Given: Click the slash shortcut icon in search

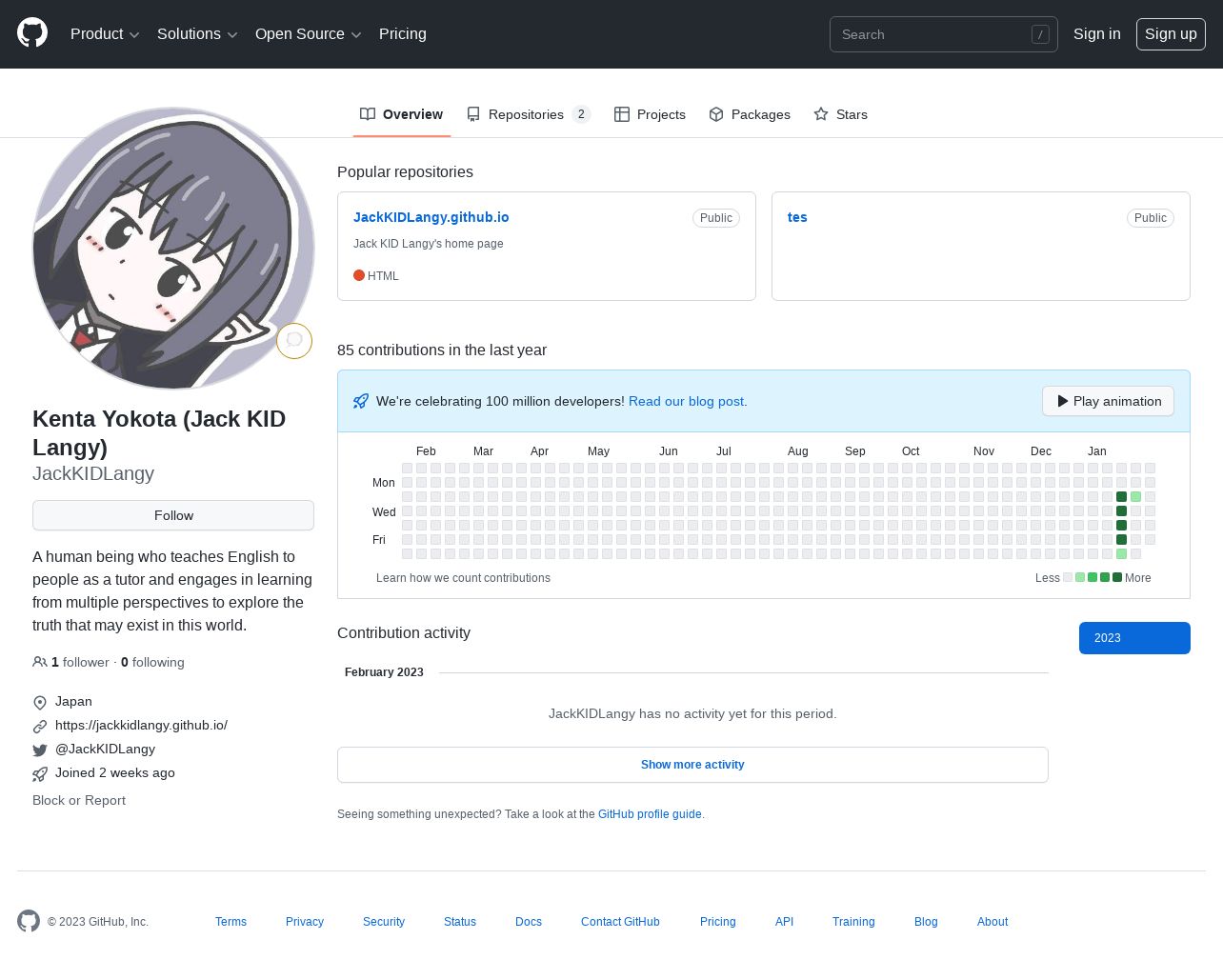Looking at the screenshot, I should pos(1040,34).
